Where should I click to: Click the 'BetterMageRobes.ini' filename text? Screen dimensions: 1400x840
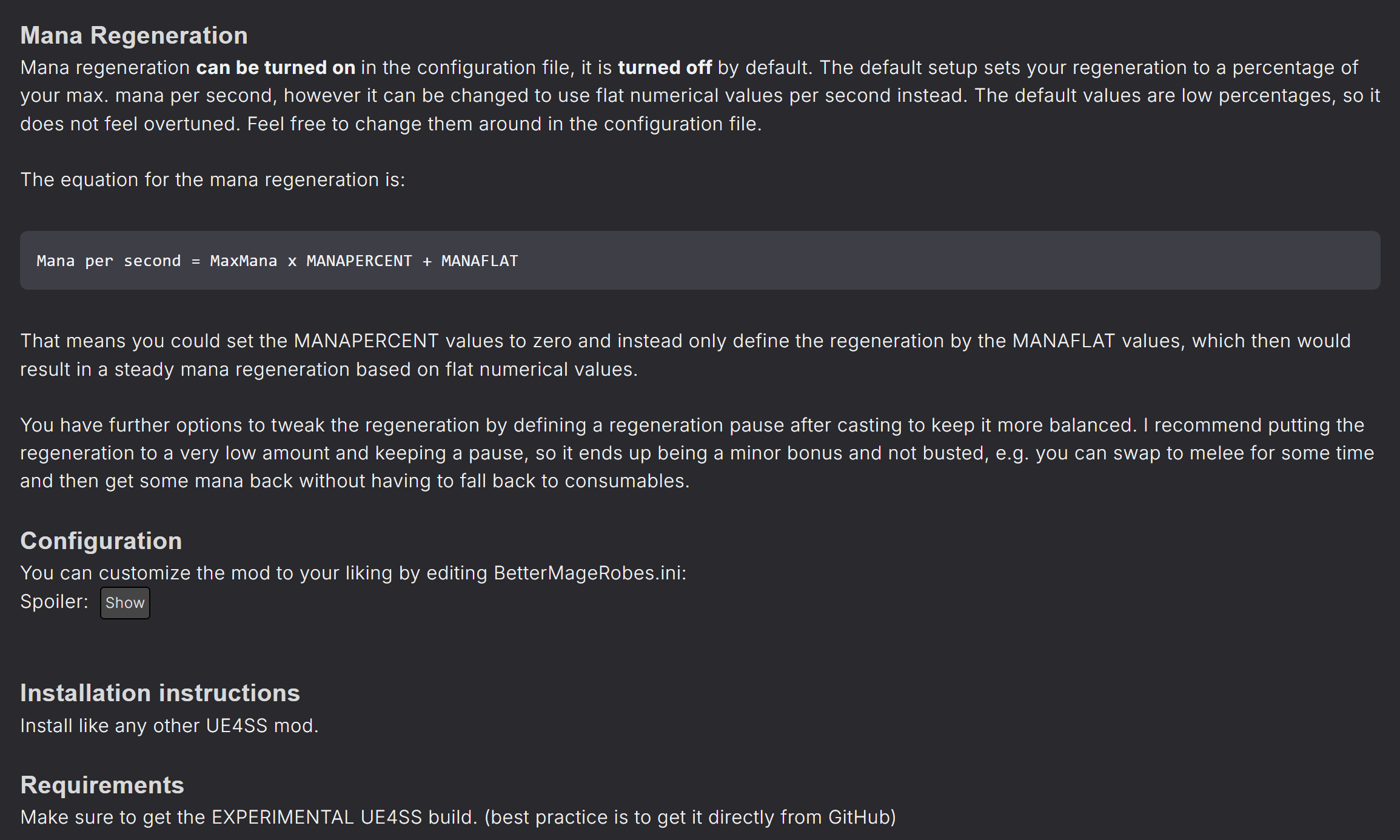click(x=587, y=573)
